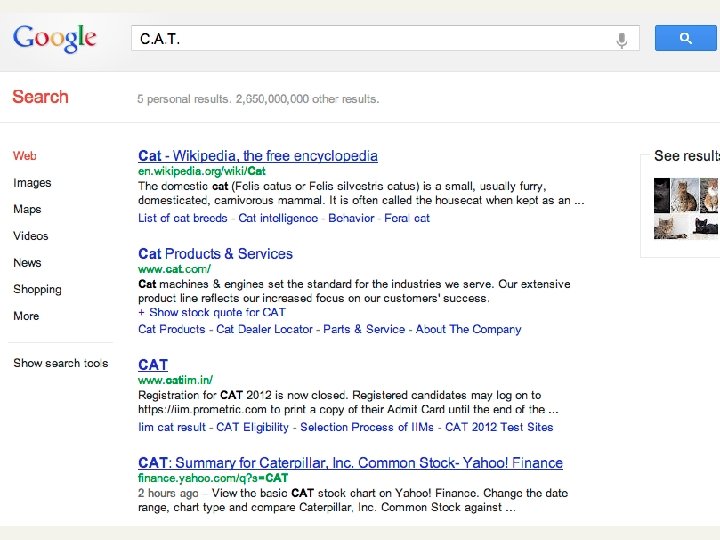Focus the search box containing C.A.T.
The image size is (720, 540).
click(385, 38)
